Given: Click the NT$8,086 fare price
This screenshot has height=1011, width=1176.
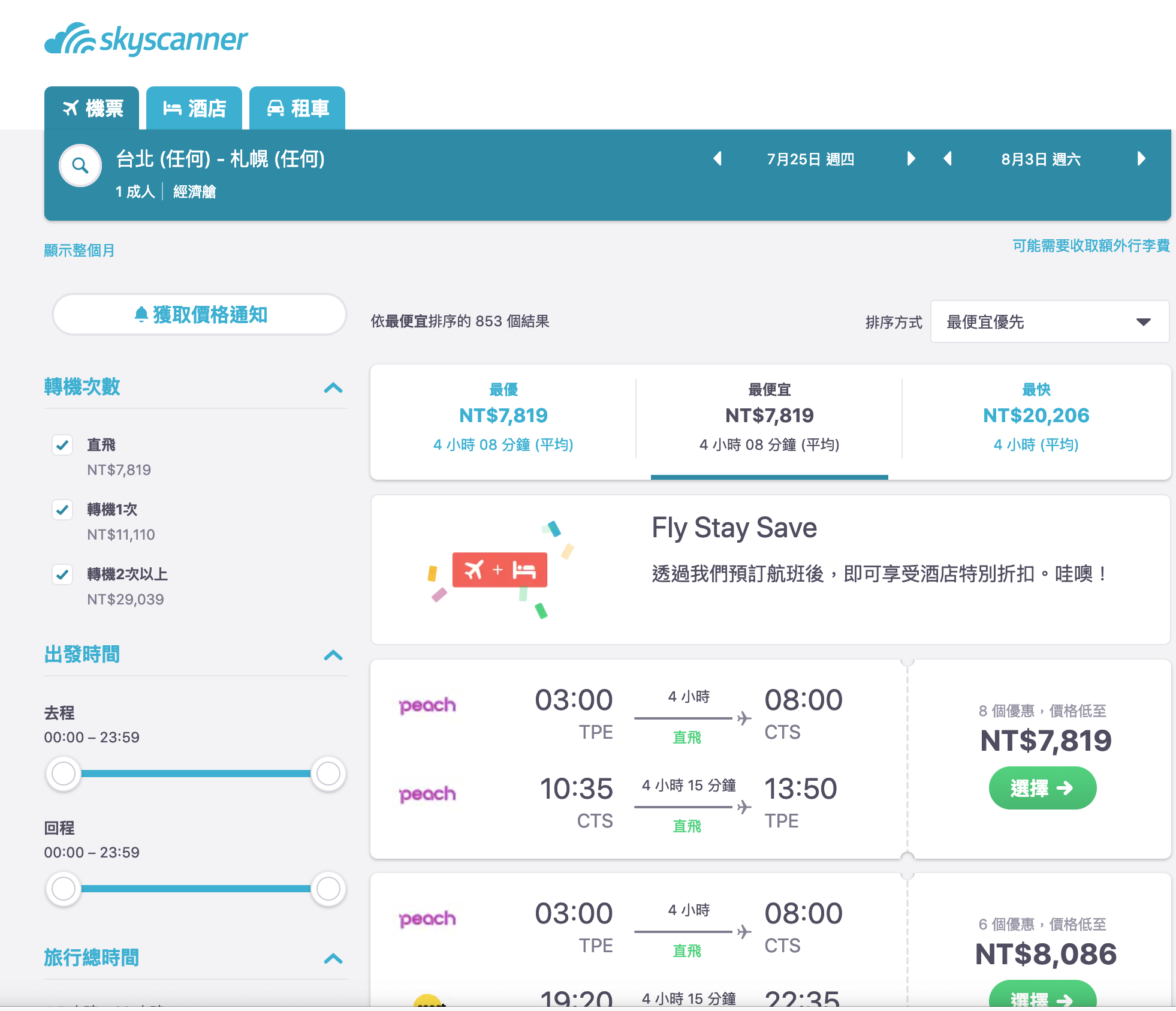Looking at the screenshot, I should click(x=1046, y=954).
